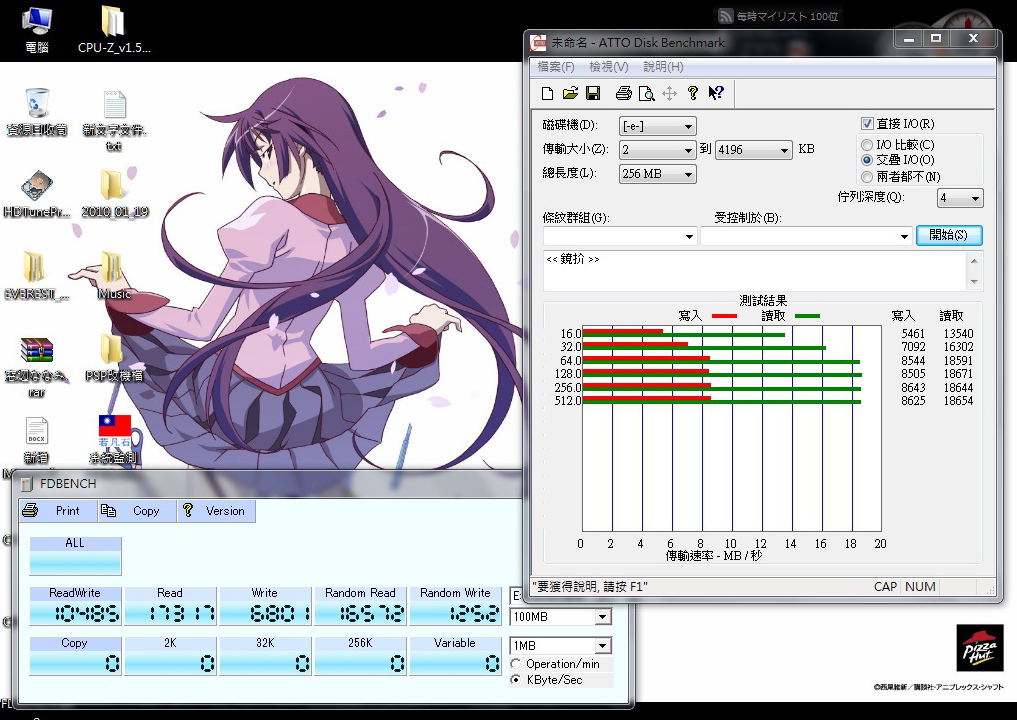The width and height of the screenshot is (1017, 720).
Task: Click Copy in FDBENCH toolbar
Action: (138, 511)
